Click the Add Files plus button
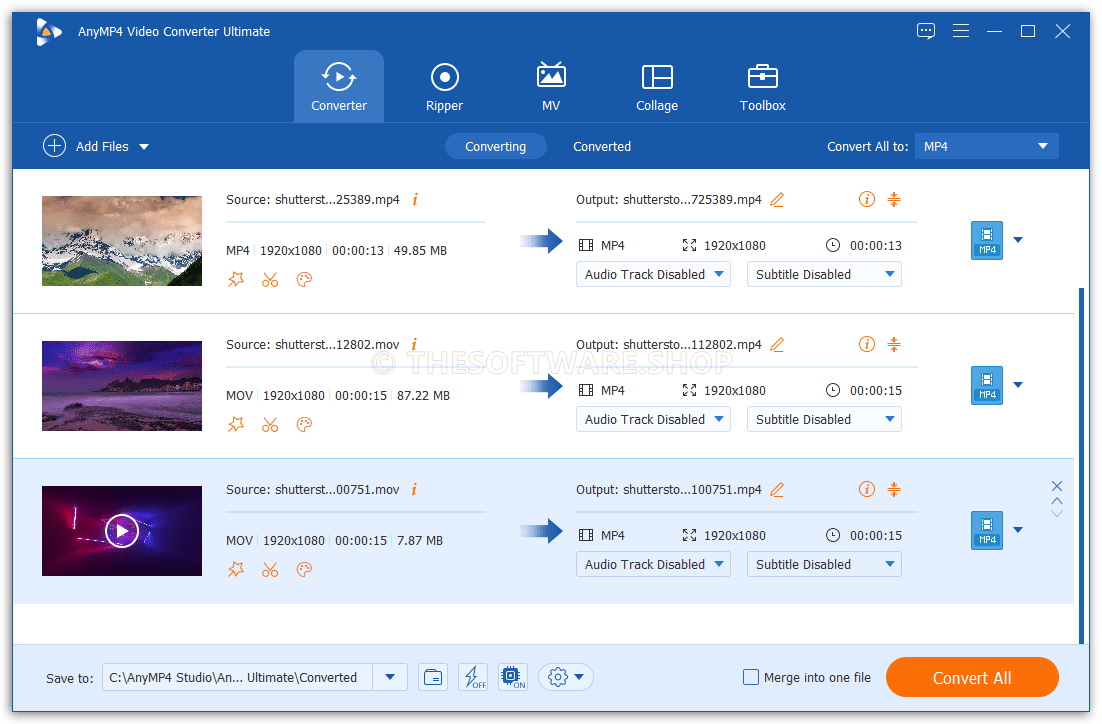The image size is (1102, 724). pos(54,146)
